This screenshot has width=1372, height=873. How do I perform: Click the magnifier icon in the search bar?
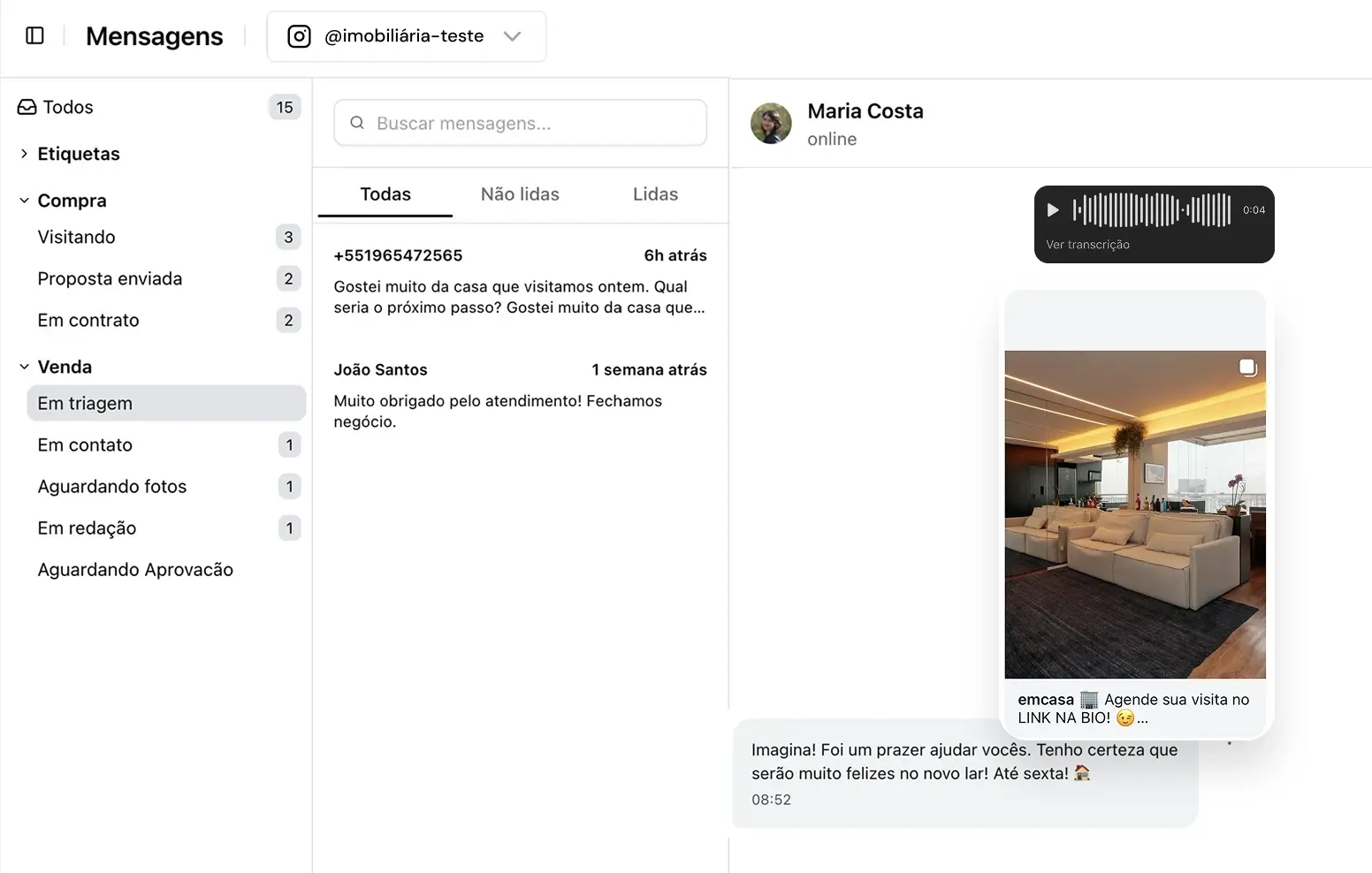(x=356, y=123)
